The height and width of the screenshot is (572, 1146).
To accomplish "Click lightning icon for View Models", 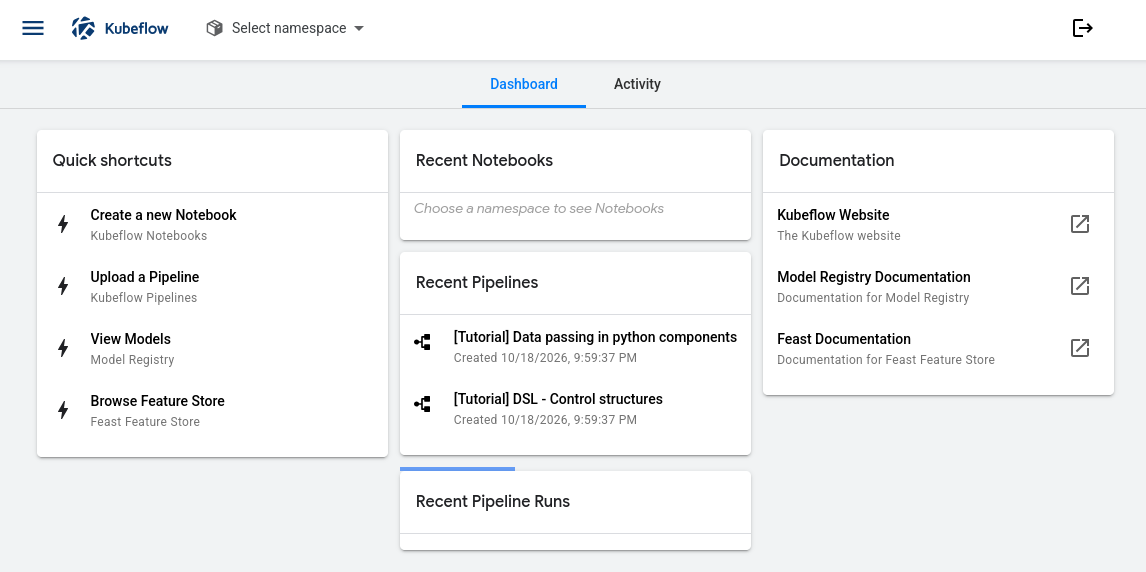I will point(64,348).
